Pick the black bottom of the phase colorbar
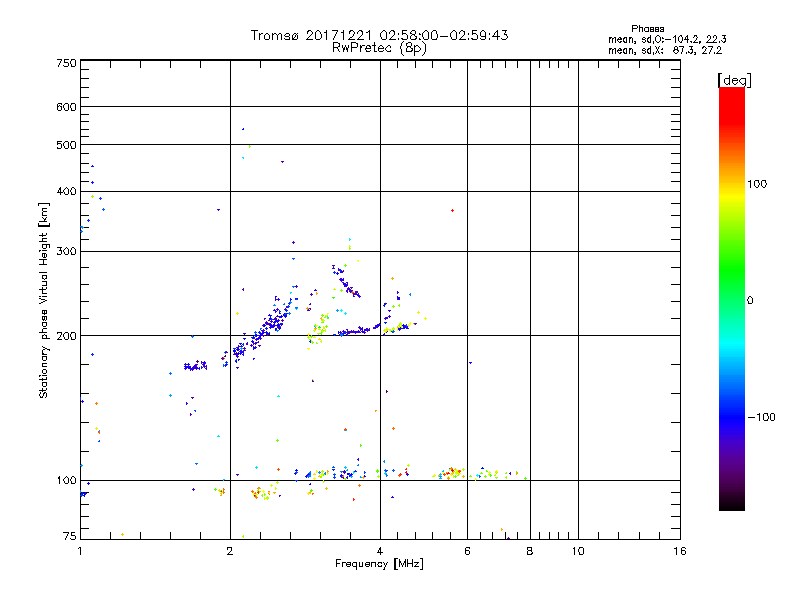Screen dimensions: 800x600 tap(732, 503)
